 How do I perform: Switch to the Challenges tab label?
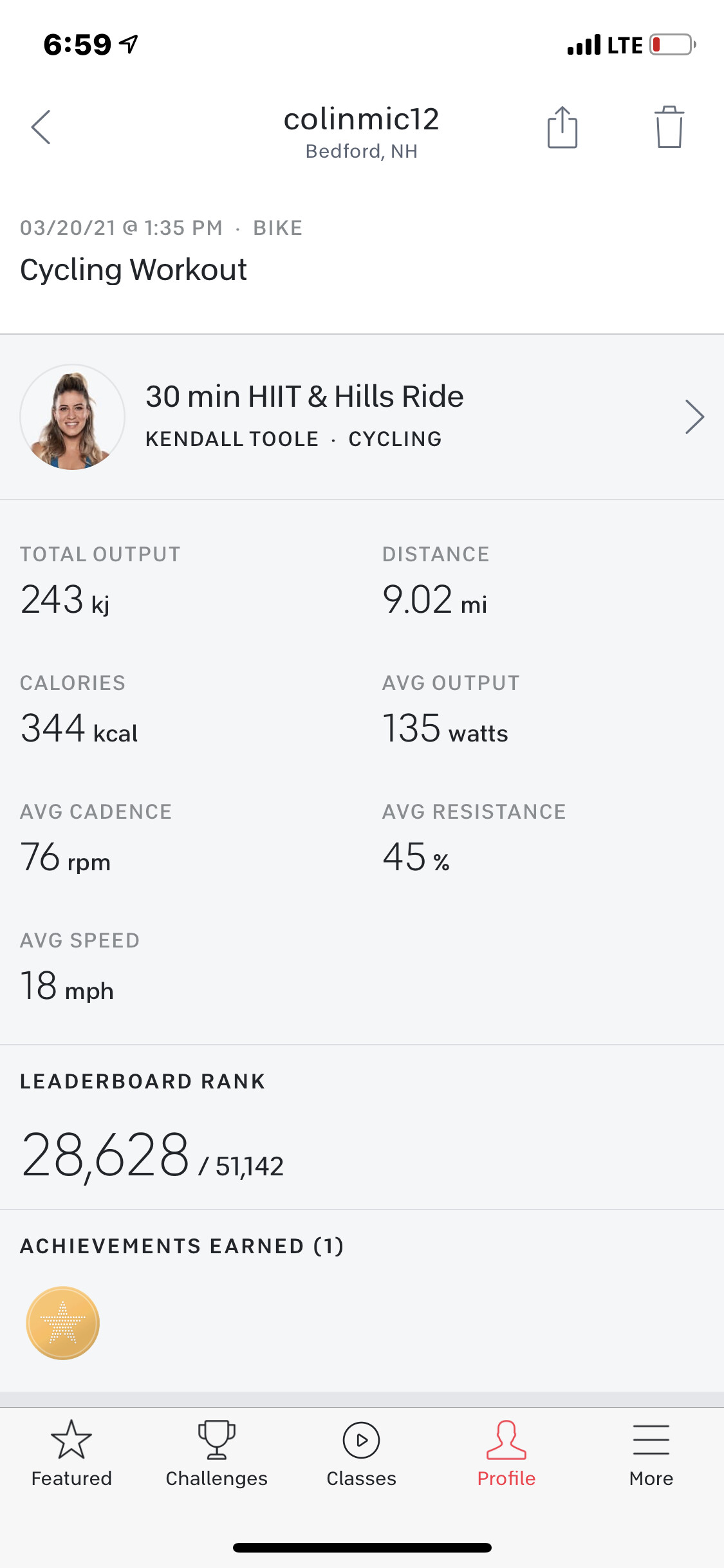click(x=217, y=1479)
